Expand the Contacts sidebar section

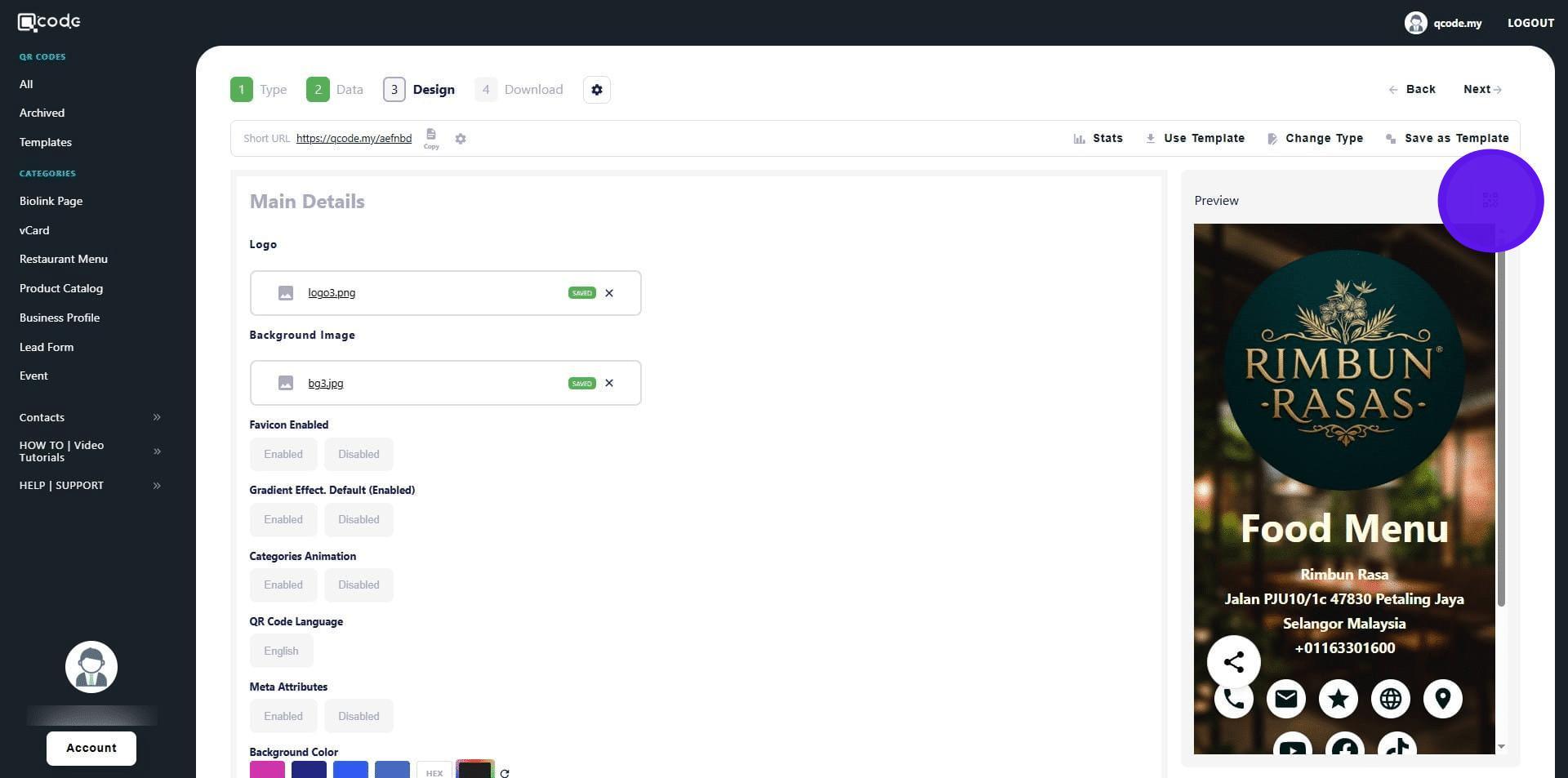tap(157, 417)
